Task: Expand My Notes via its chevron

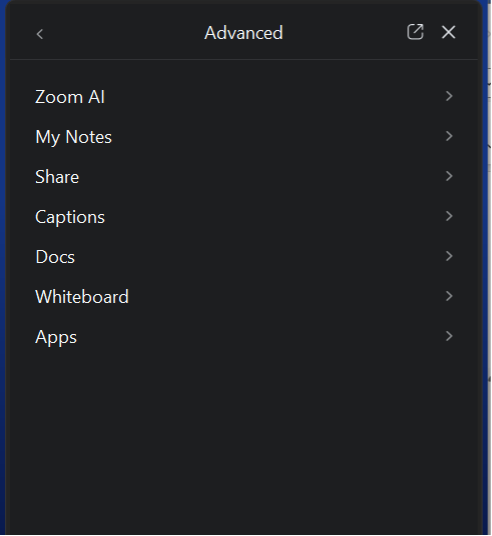Action: [x=449, y=136]
